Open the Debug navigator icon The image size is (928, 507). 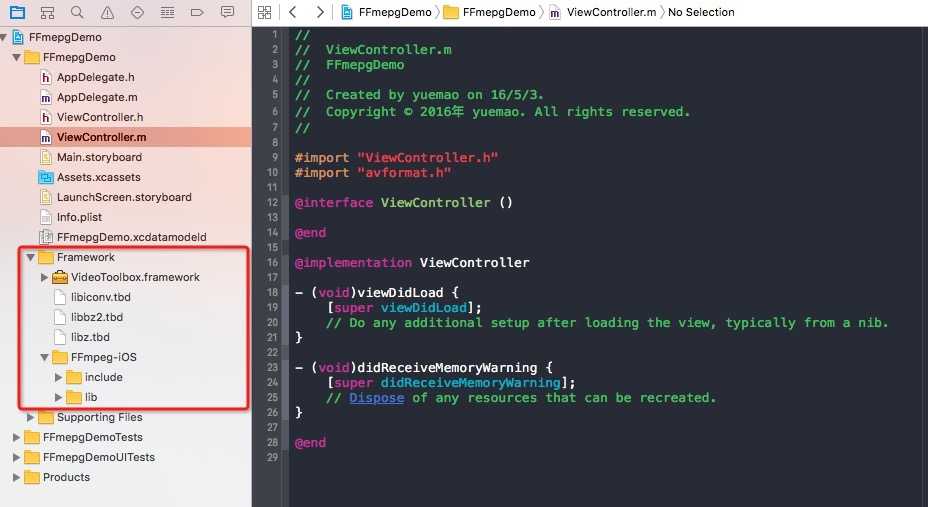click(x=167, y=12)
